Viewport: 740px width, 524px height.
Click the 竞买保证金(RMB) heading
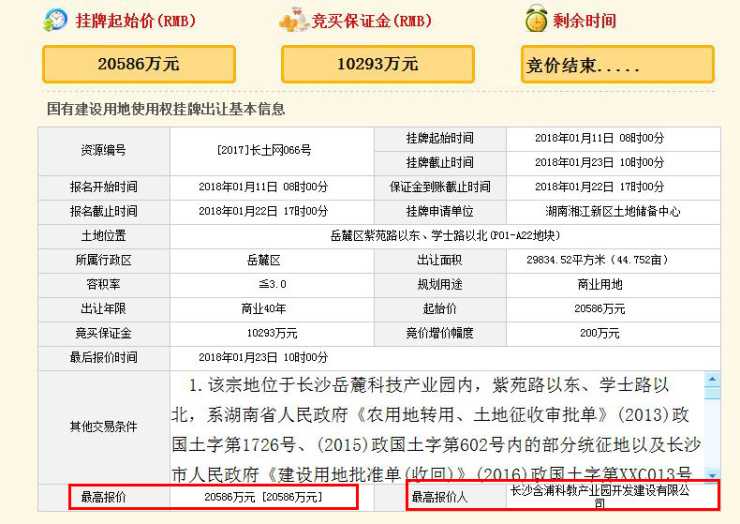coord(371,21)
